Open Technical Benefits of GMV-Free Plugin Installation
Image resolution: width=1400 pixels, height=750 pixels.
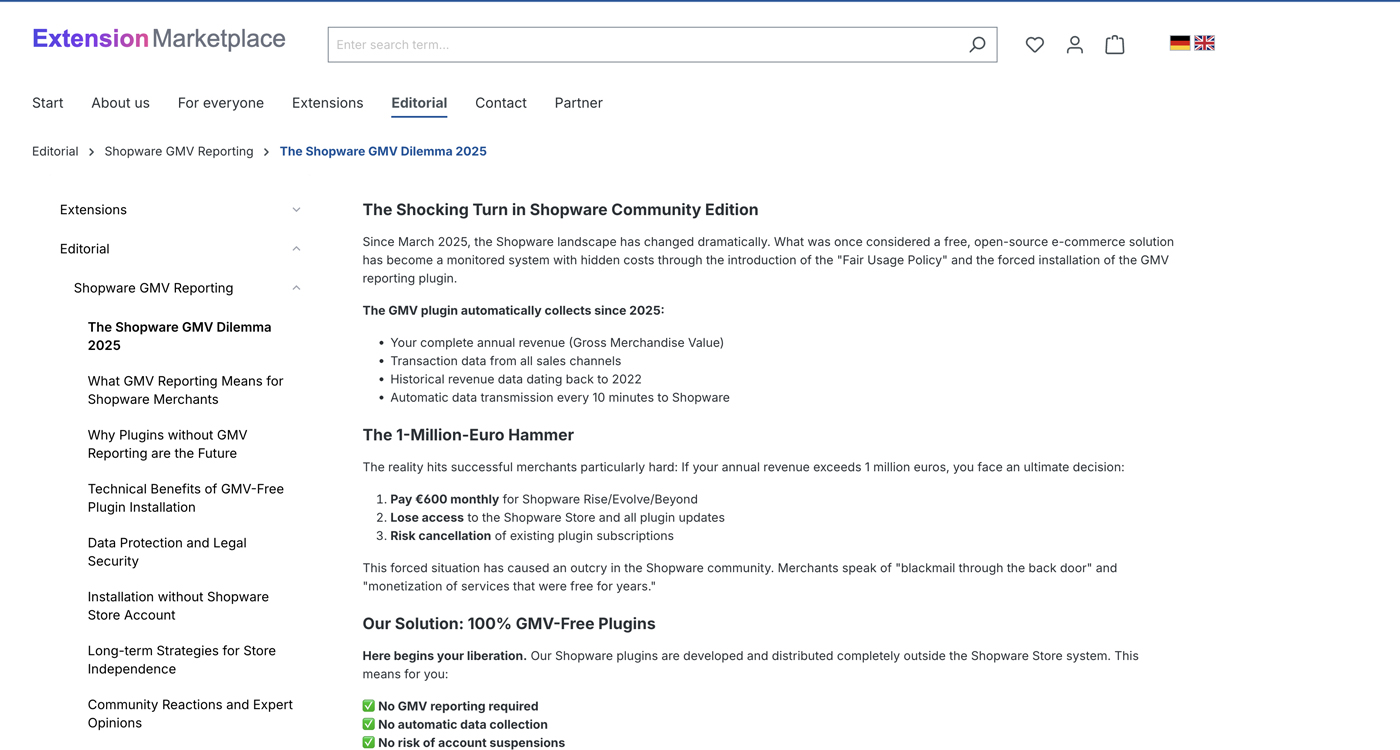(x=186, y=498)
